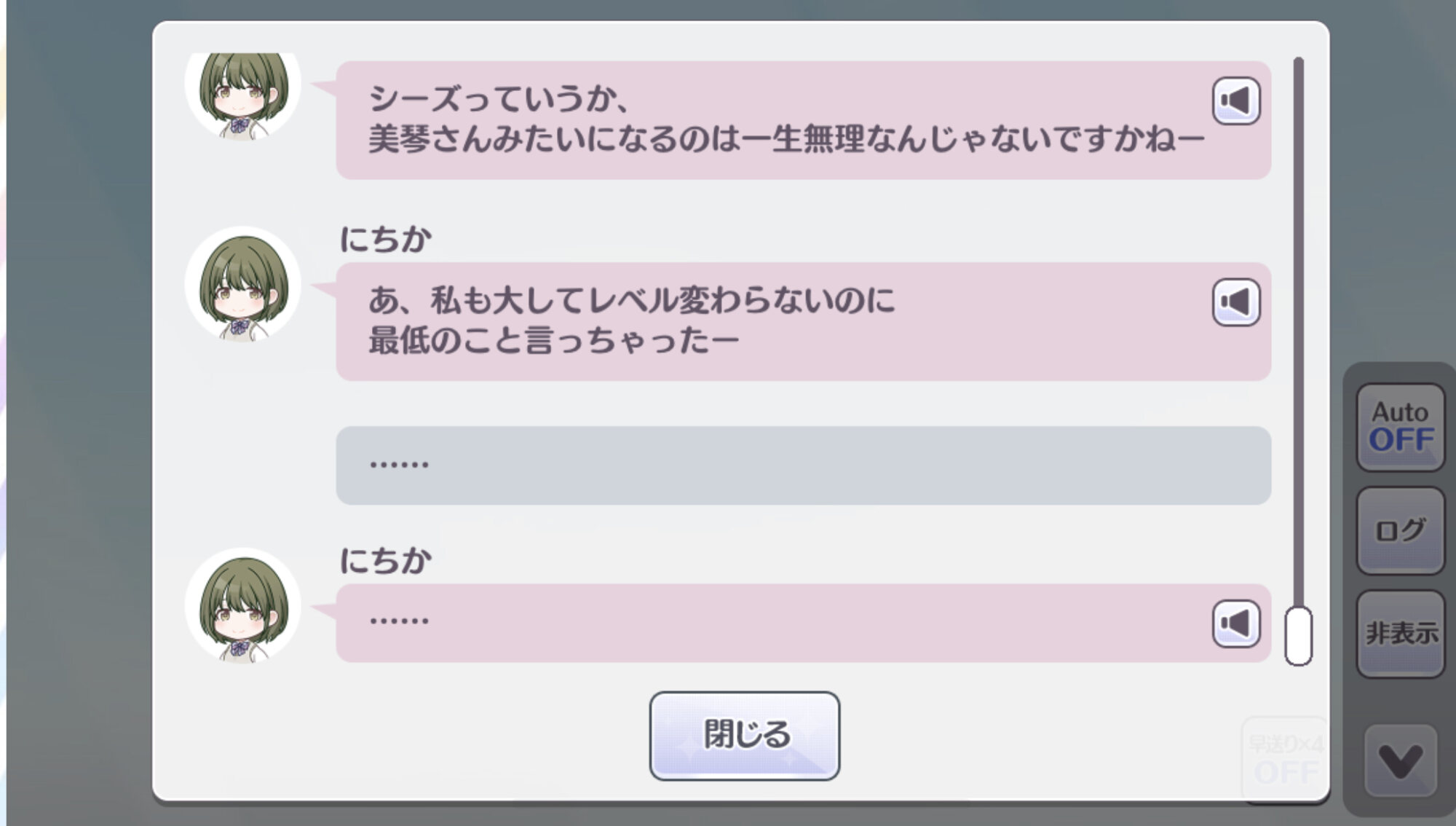Close the log with the 閉じる button

click(745, 736)
